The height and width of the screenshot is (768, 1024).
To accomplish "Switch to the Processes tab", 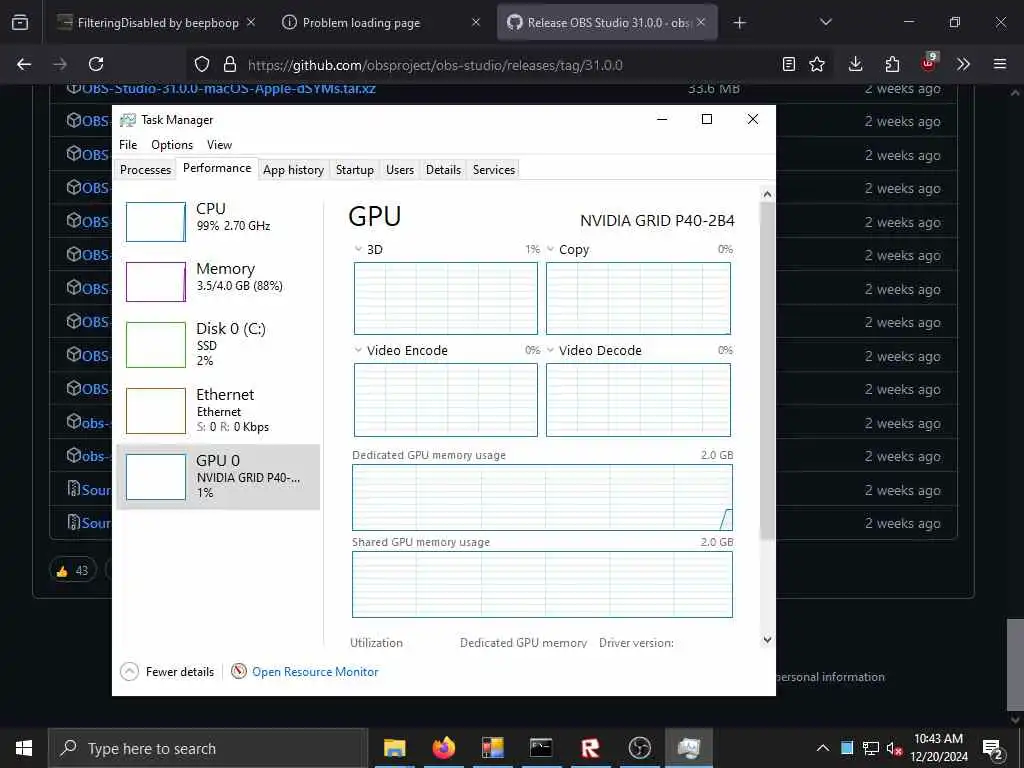I will [145, 170].
